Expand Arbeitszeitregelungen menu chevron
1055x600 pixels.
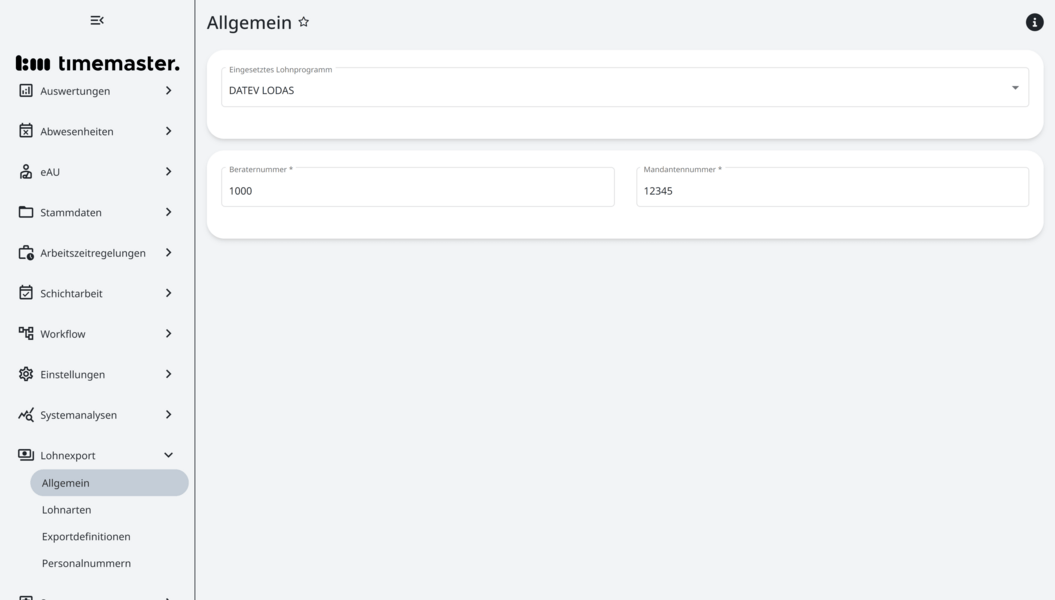168,253
